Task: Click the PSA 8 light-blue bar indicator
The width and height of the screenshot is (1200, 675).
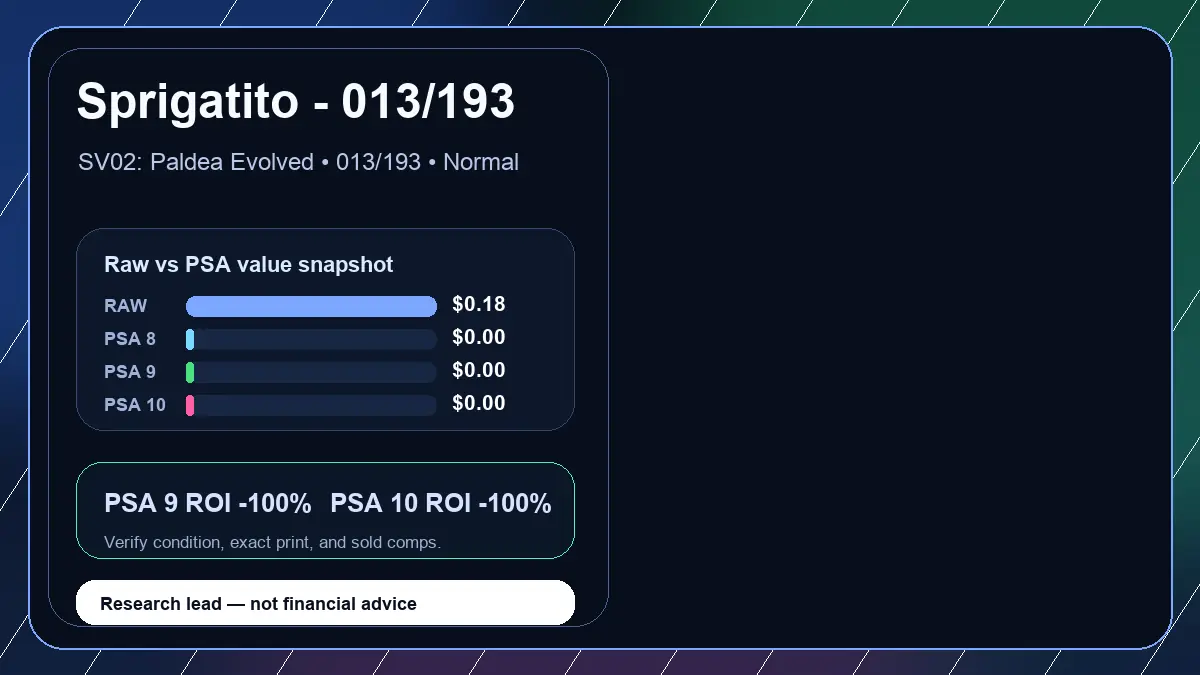Action: click(x=190, y=339)
